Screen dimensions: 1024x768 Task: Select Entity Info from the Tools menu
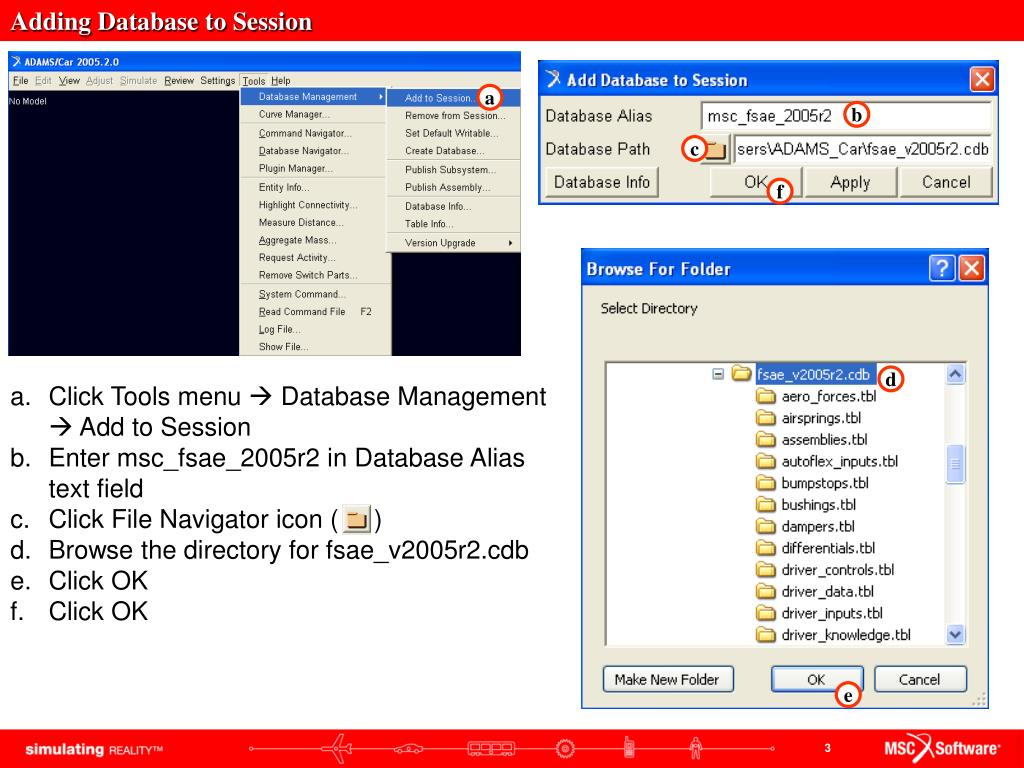pyautogui.click(x=315, y=187)
